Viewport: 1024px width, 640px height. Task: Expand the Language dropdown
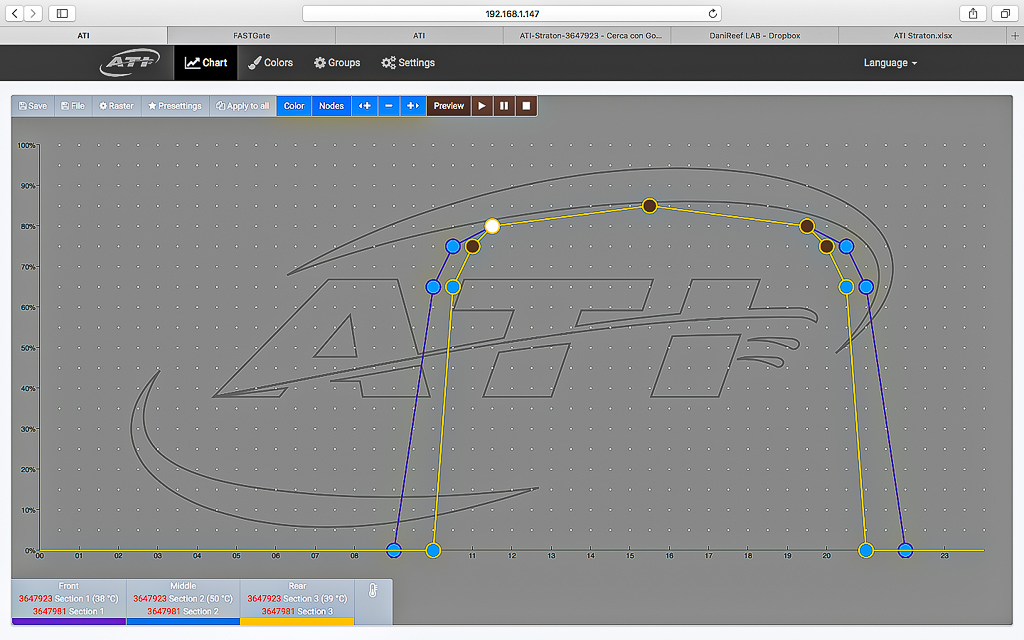click(890, 63)
